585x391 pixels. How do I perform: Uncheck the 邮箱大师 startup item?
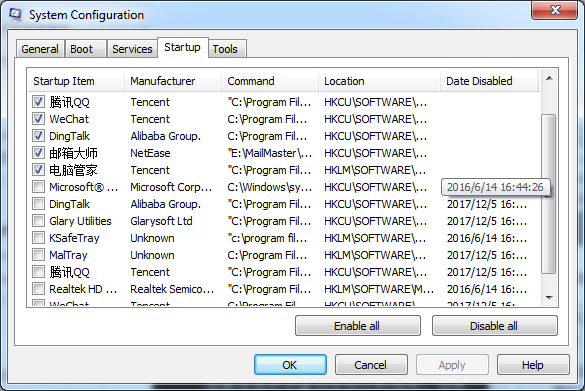38,153
